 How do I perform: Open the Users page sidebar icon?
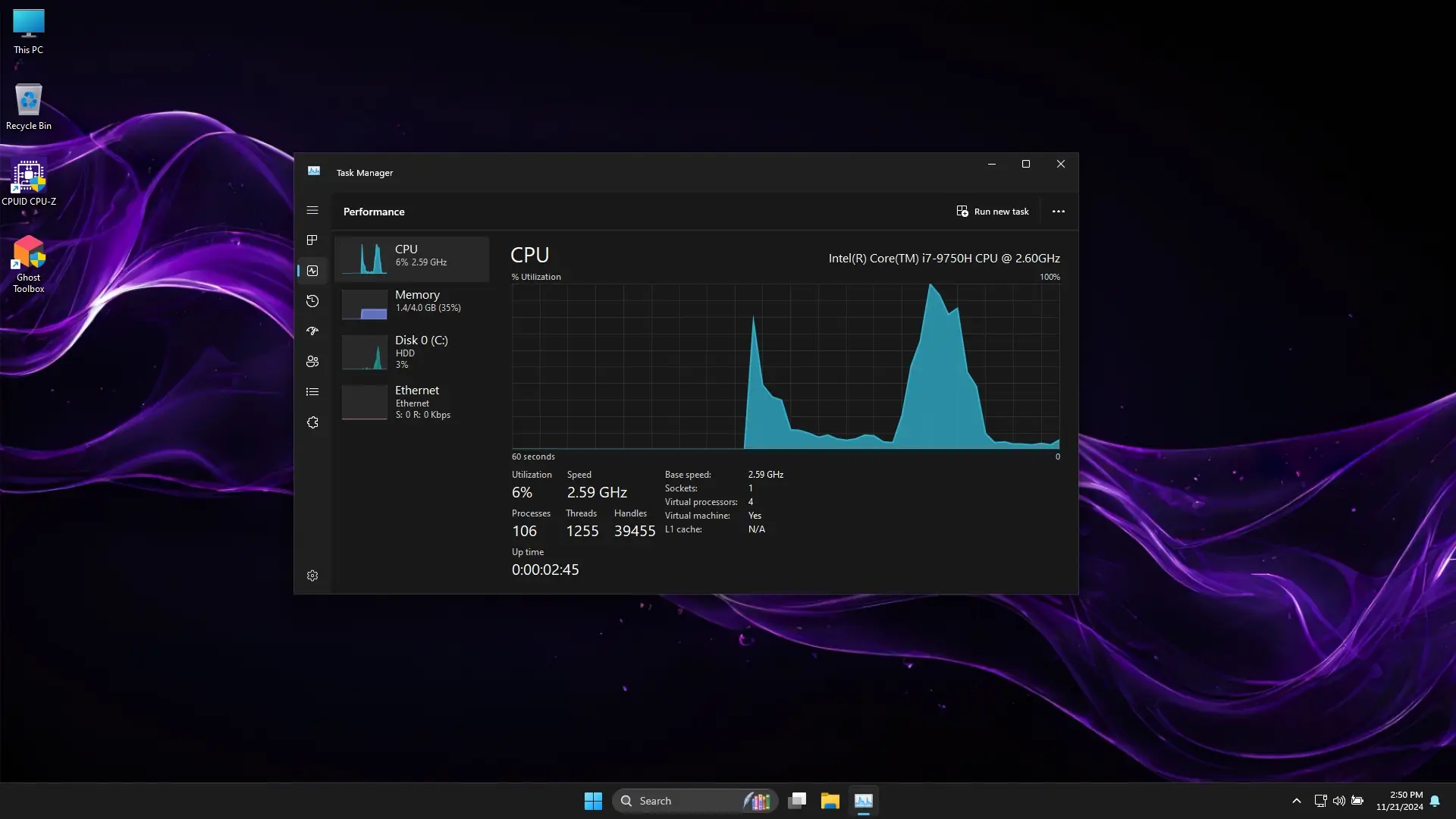point(312,362)
